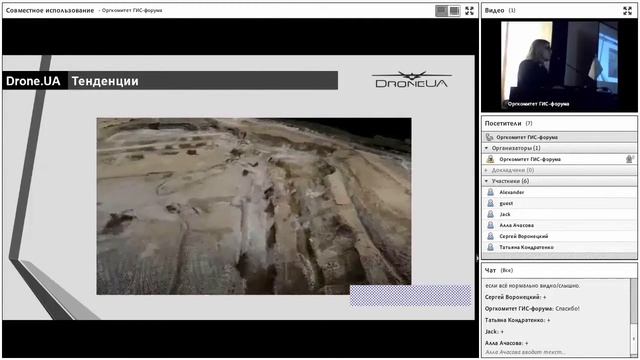
Task: Click the Тенденции slide heading
Action: pos(105,81)
